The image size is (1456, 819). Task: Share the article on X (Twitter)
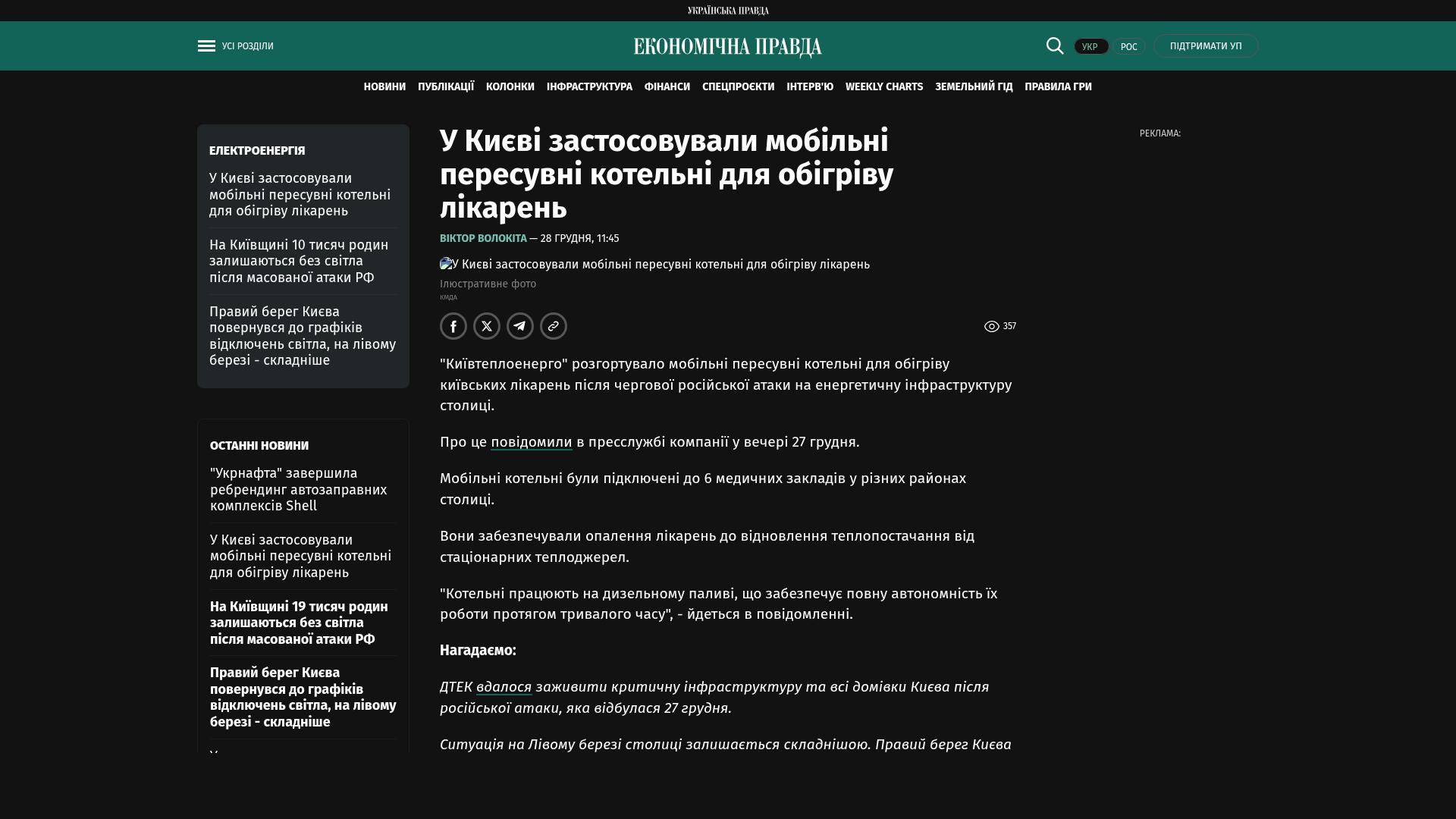(x=487, y=326)
